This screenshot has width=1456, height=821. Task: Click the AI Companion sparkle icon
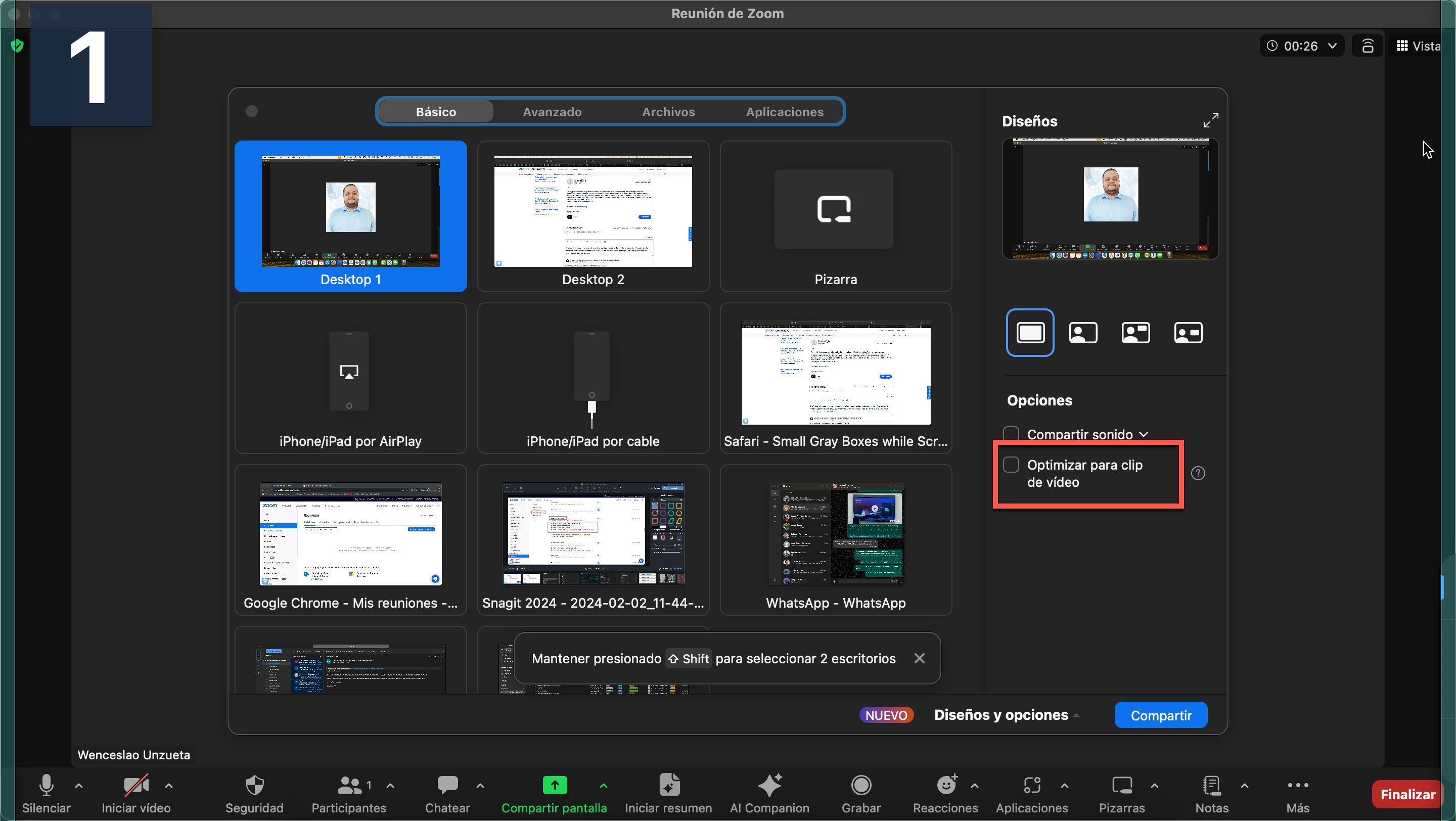coord(769,785)
